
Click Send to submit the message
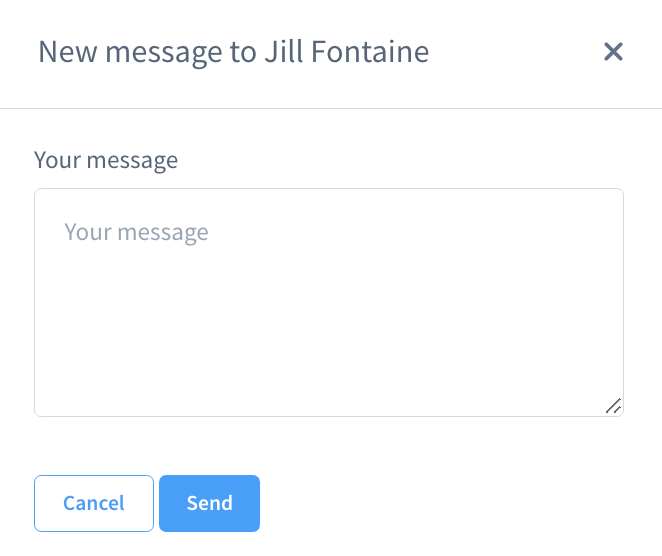[209, 503]
